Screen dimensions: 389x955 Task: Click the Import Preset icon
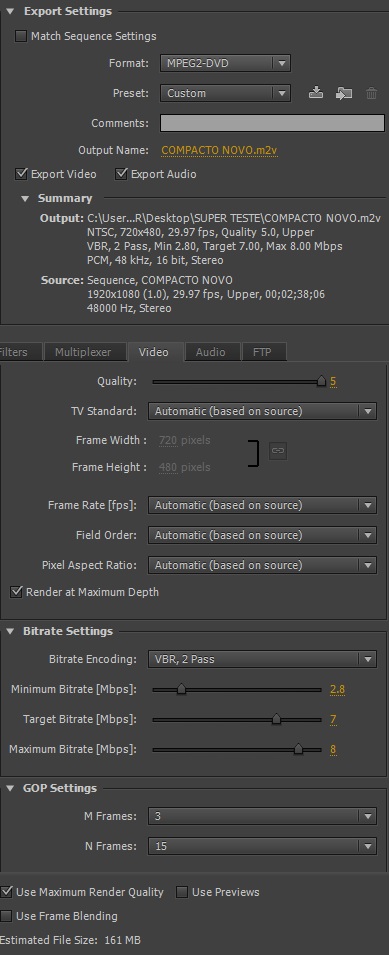click(344, 93)
